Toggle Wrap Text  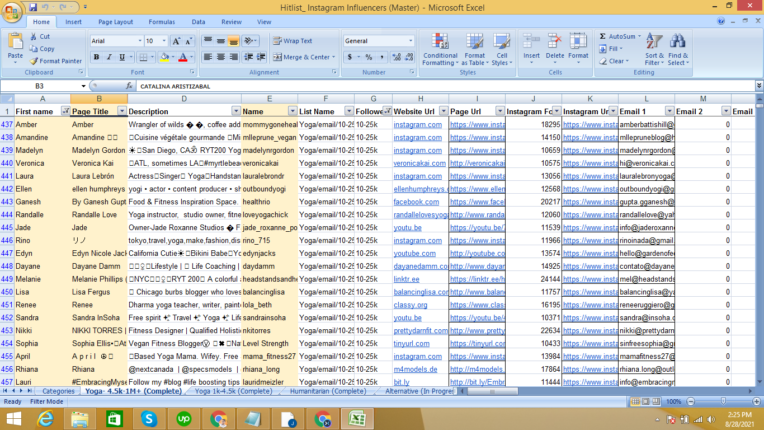tap(292, 41)
